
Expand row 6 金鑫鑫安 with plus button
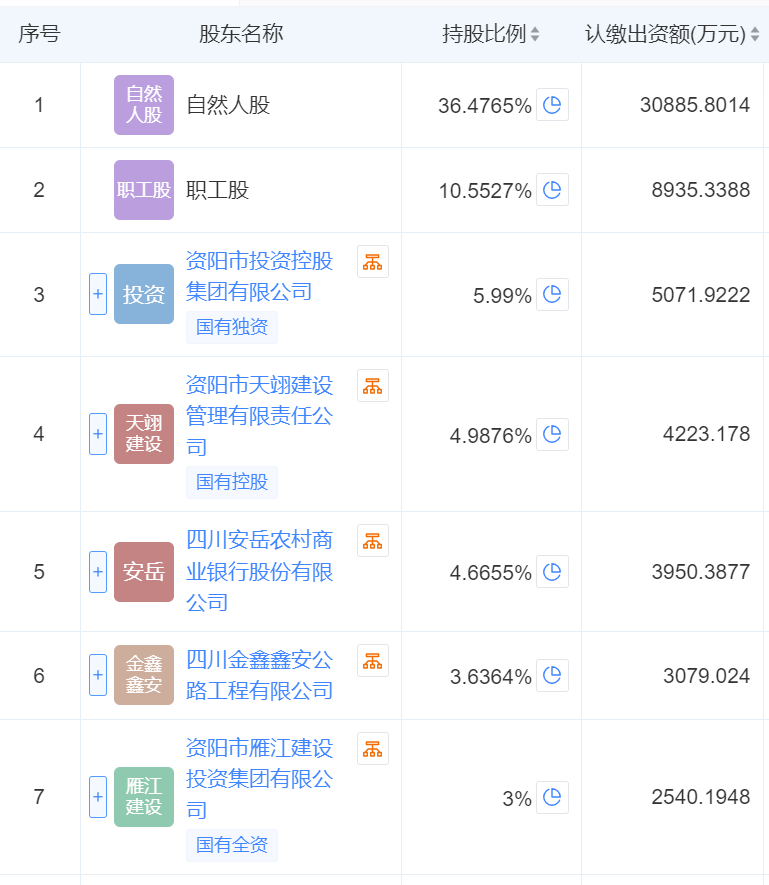point(98,675)
